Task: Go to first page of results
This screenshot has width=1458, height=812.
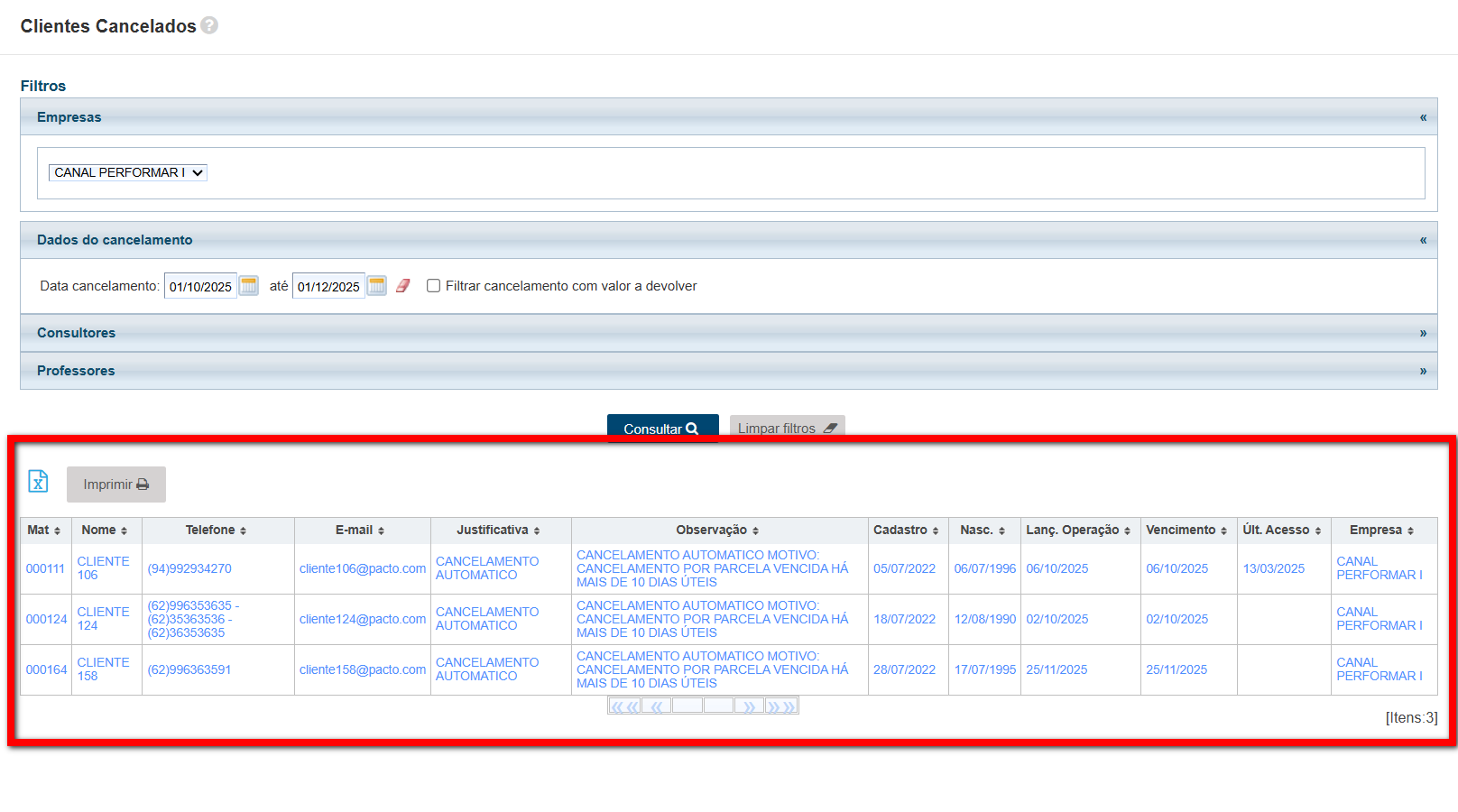Action: [x=624, y=706]
